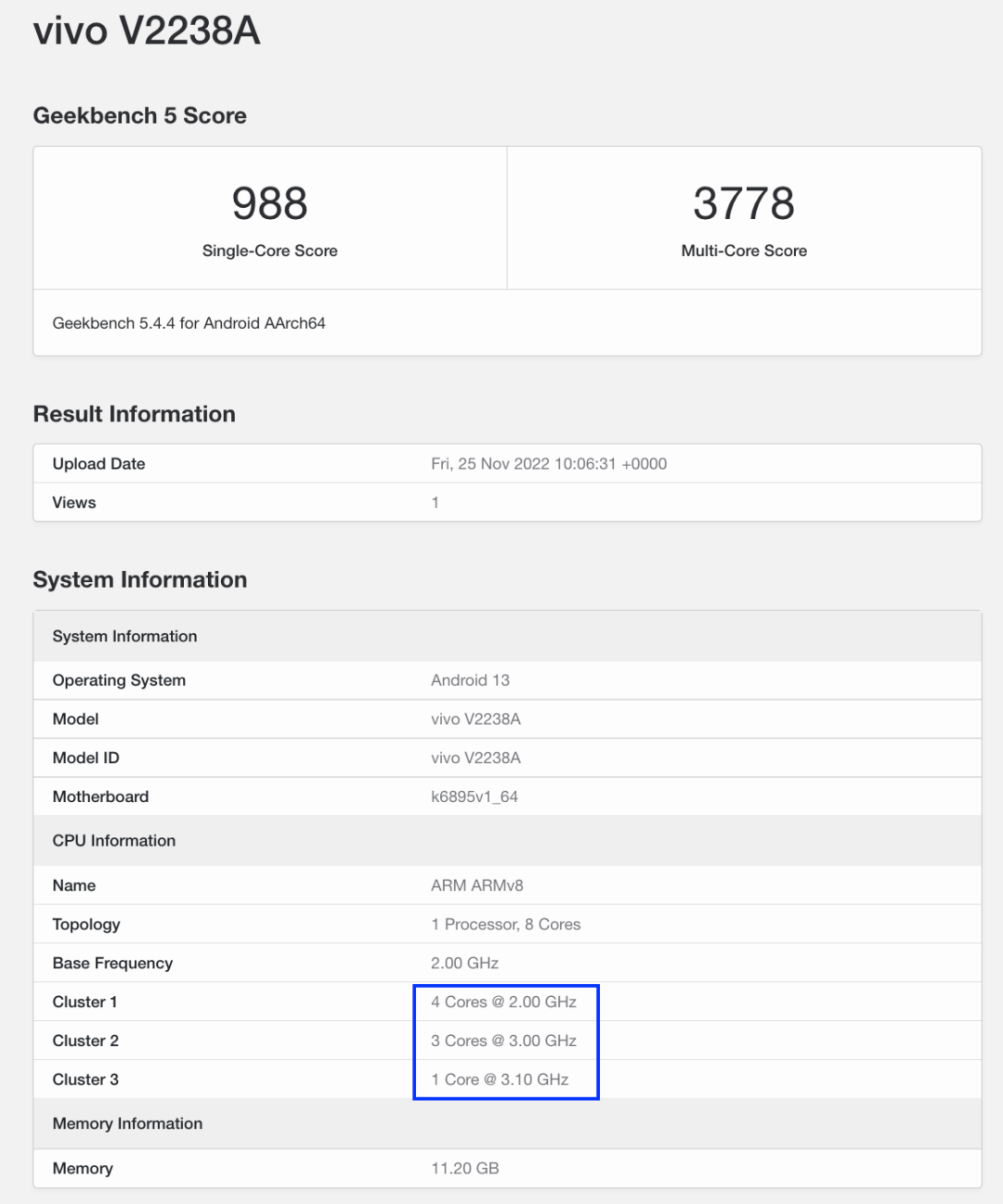Click the Fri, 25 Nov 2022 upload timestamp

click(549, 463)
